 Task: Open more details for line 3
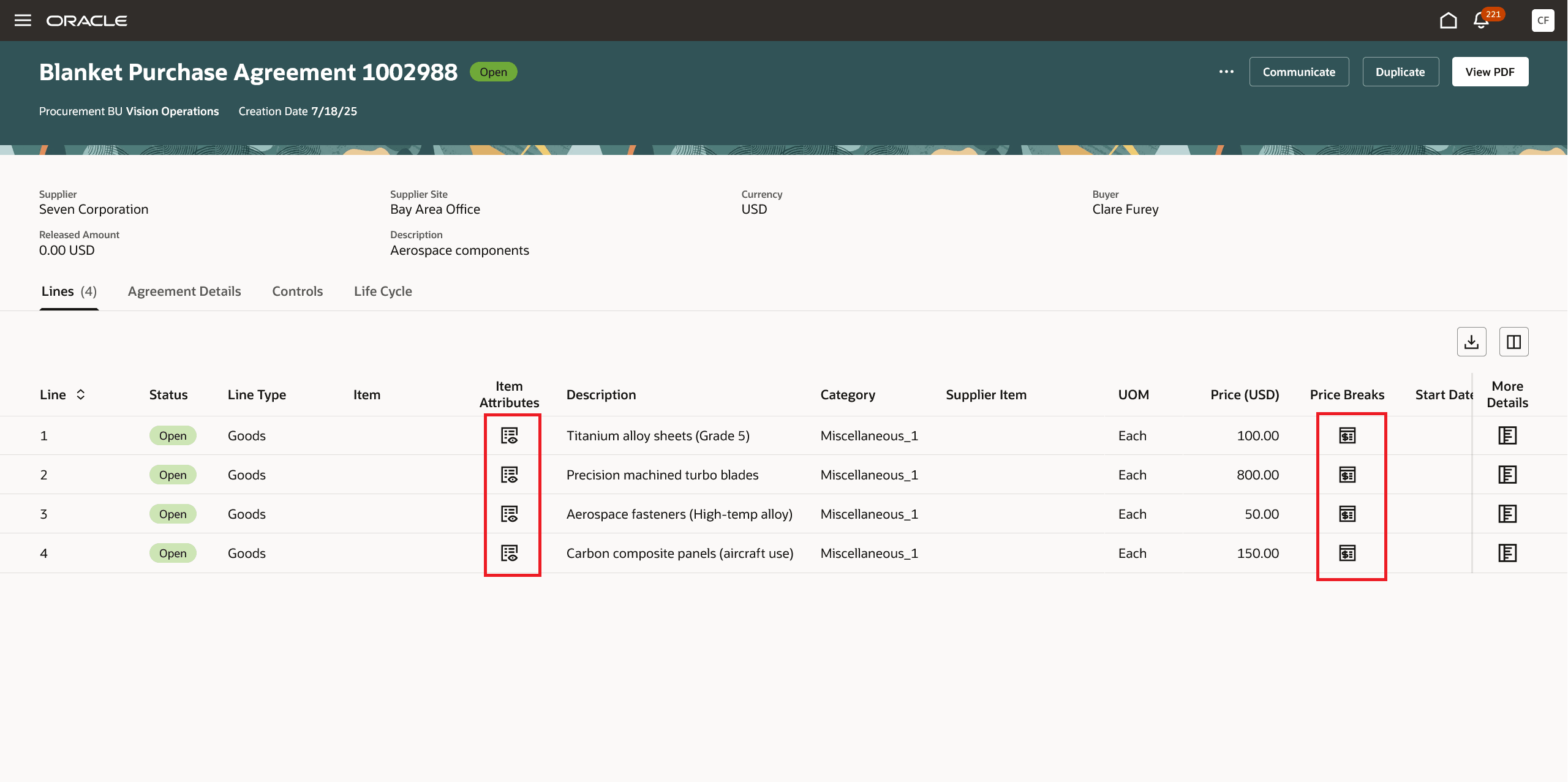1507,514
